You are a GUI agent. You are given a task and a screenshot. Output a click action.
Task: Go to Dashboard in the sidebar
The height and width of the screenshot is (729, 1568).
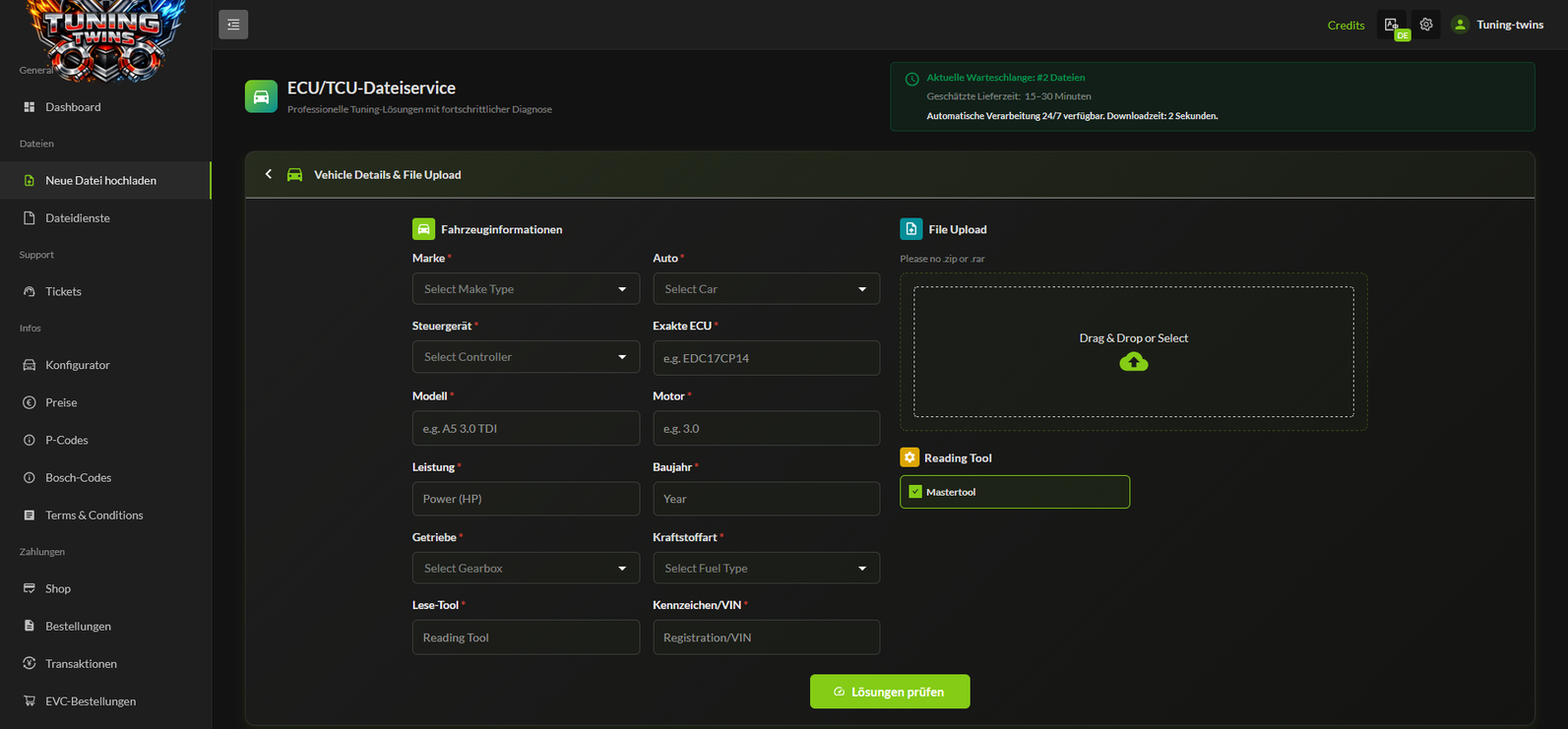point(73,107)
